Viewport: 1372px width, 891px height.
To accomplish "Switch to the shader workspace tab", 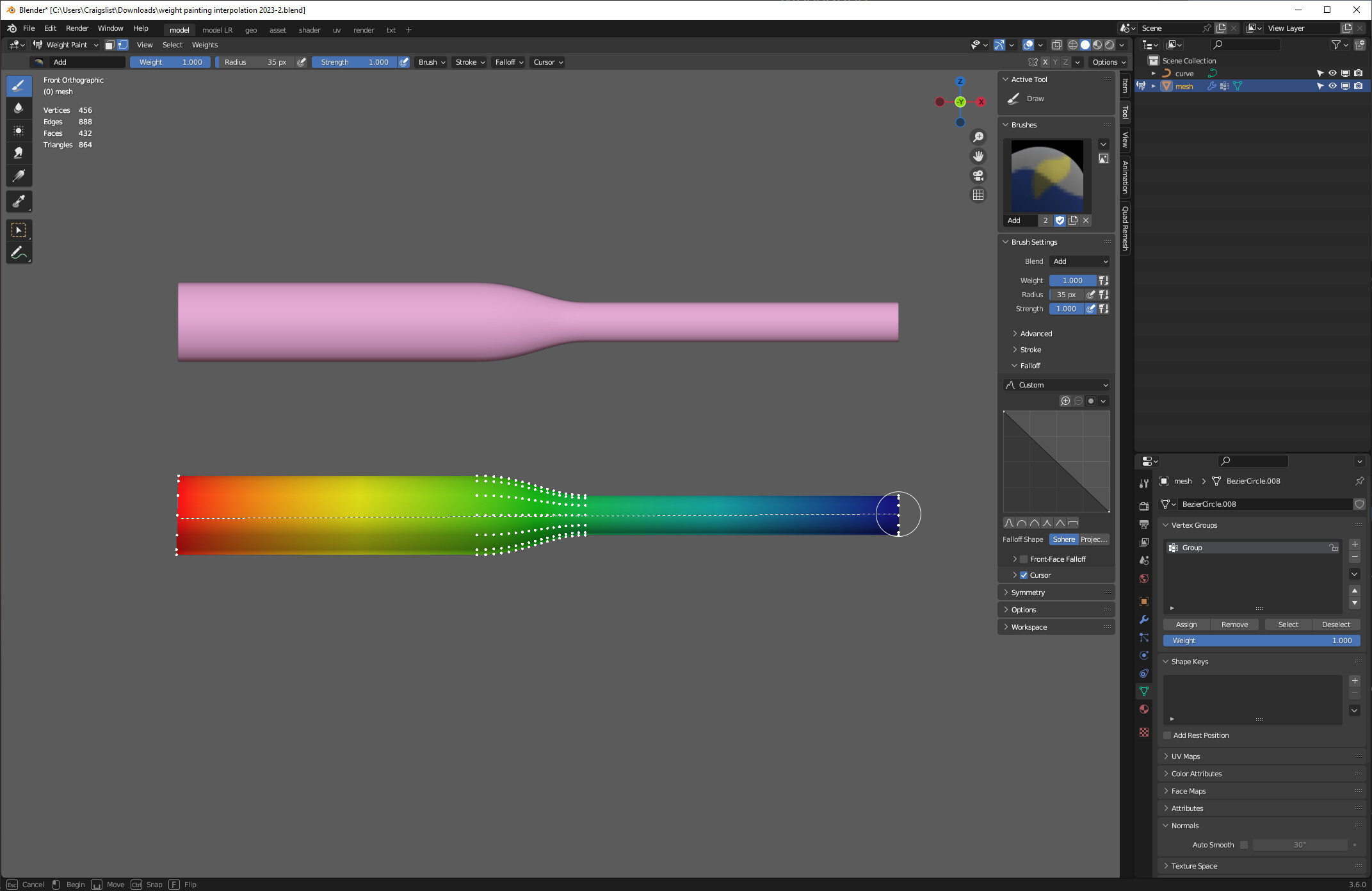I will 309,30.
